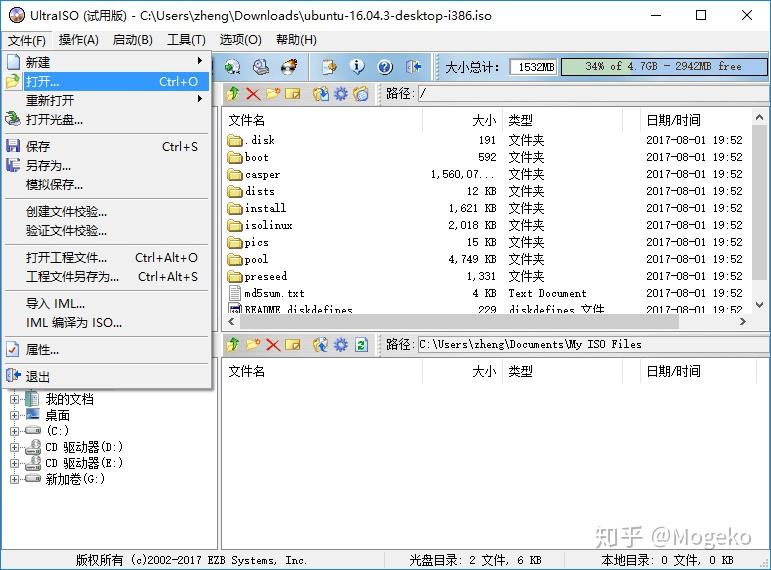Click the rename icon in local panel toolbar

293,345
